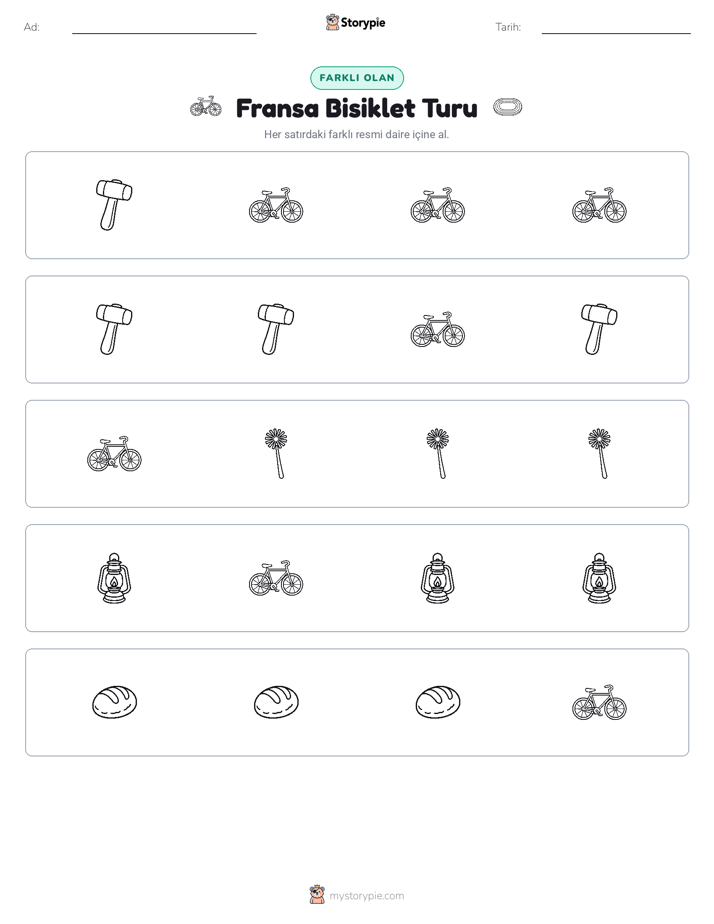The width and height of the screenshot is (714, 924).
Task: Click the bicycle between the lanterns
Action: [276, 578]
